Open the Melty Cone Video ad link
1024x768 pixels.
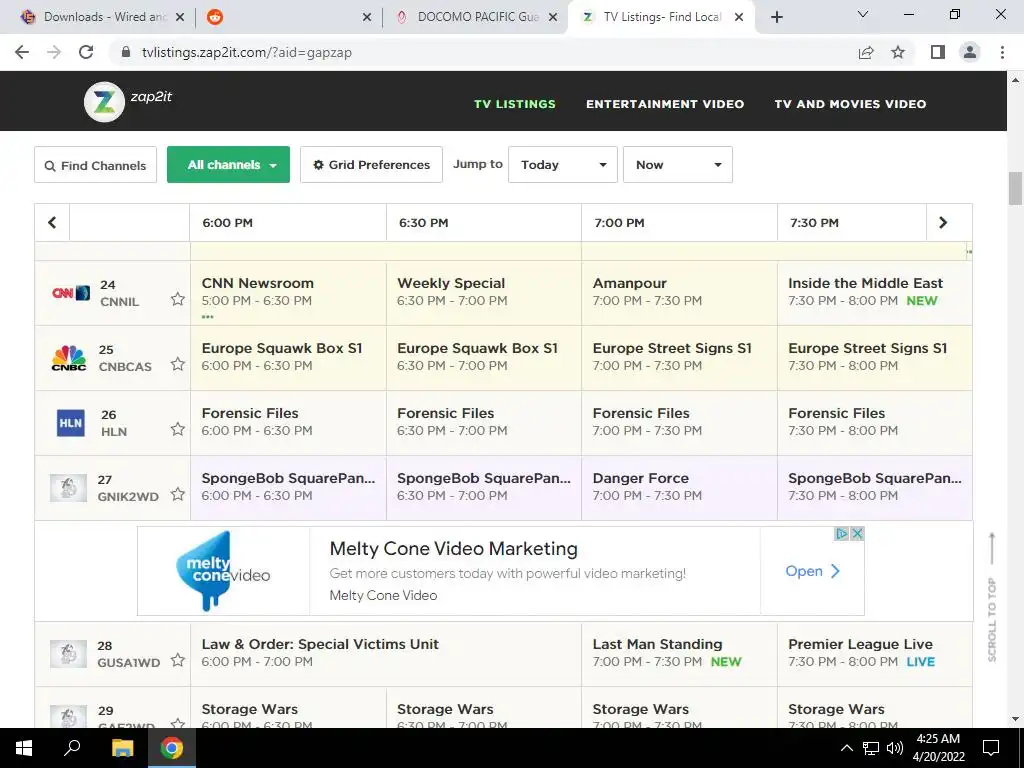(x=812, y=571)
